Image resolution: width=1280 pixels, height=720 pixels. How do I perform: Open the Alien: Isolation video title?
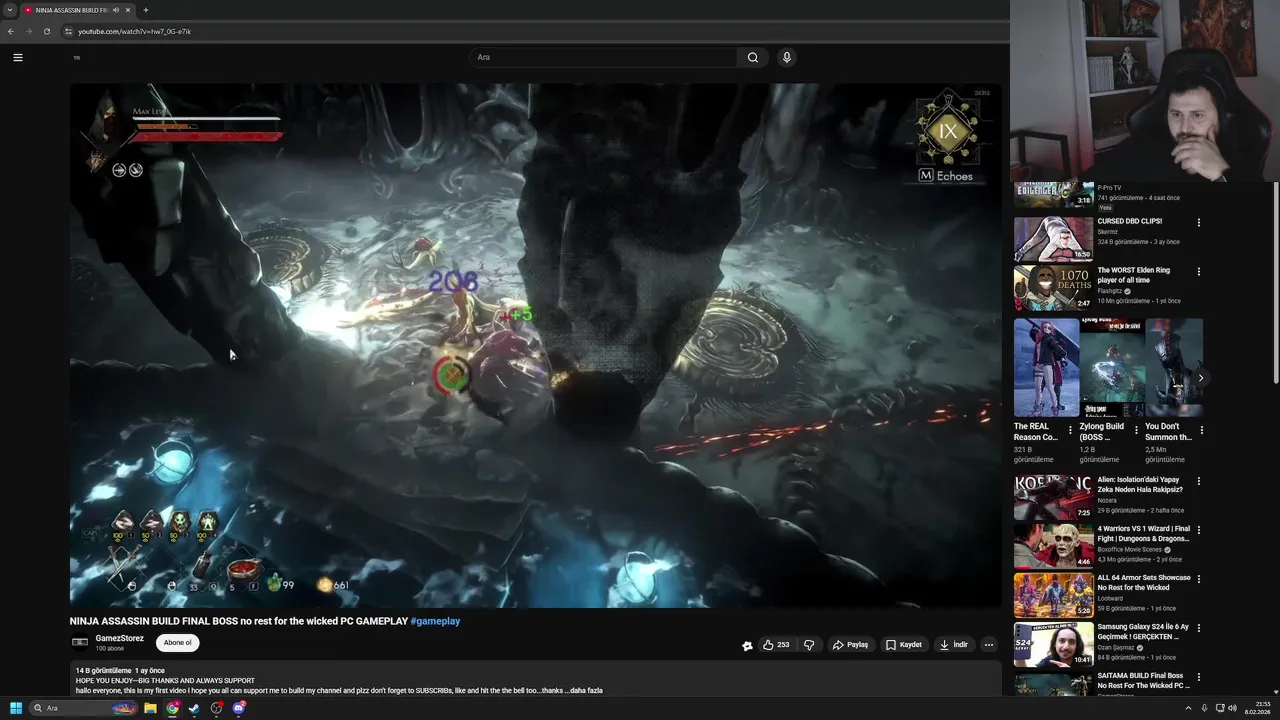click(x=1140, y=485)
